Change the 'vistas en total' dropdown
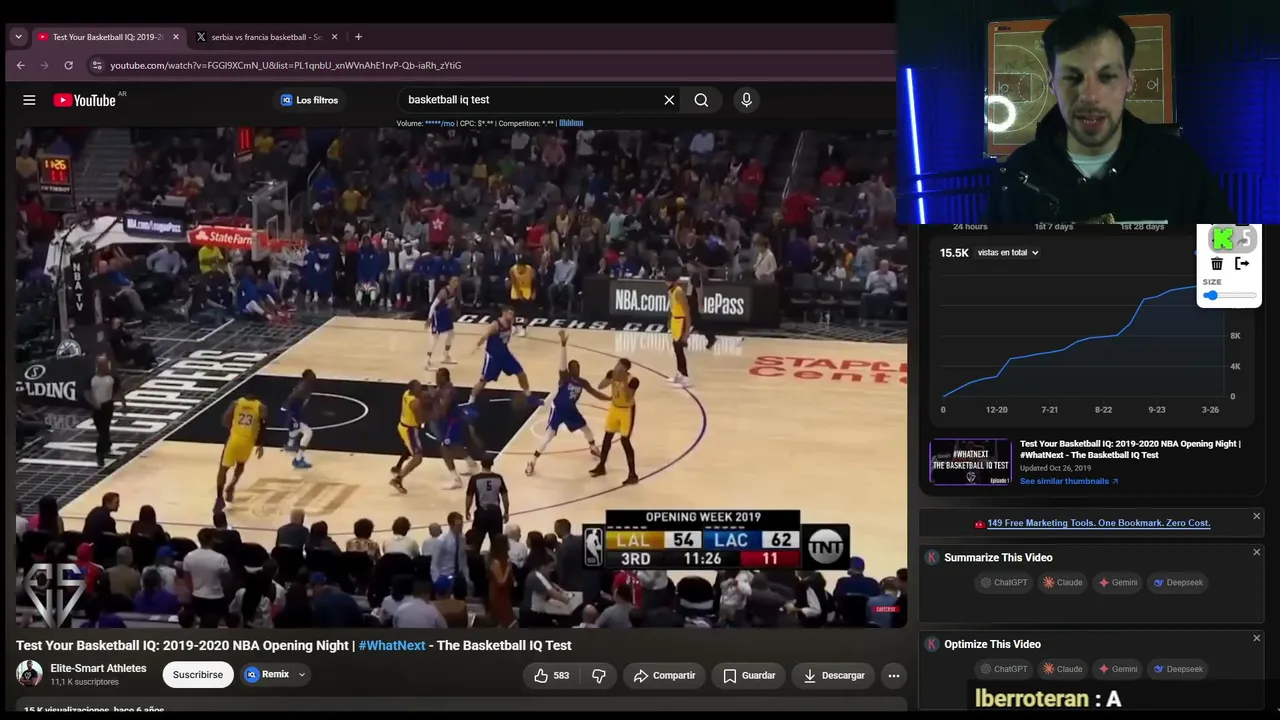This screenshot has width=1280, height=720. coord(1008,253)
